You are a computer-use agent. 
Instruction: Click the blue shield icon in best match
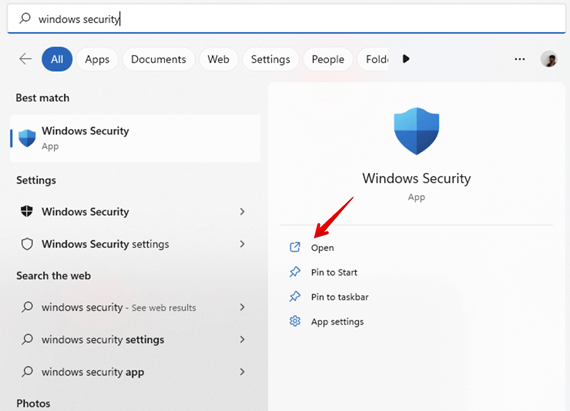(x=27, y=138)
